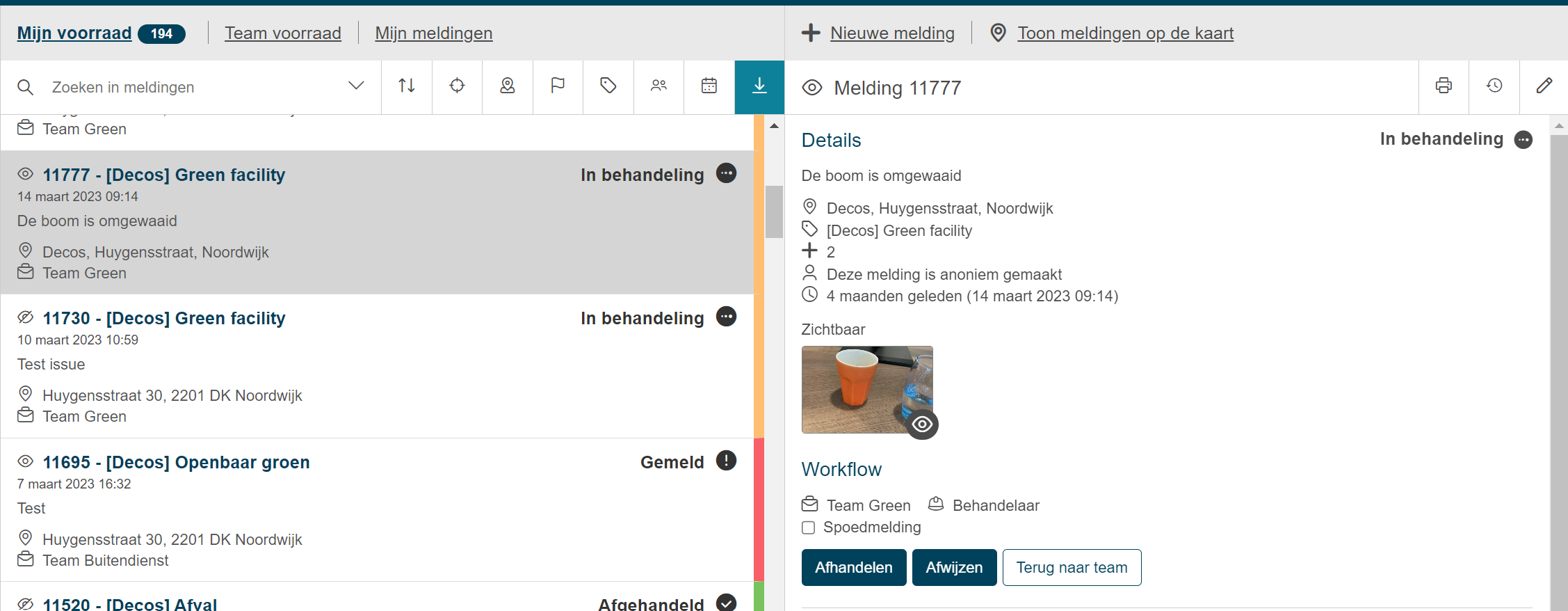The image size is (1568, 611).
Task: Click the location crosshair filter icon
Action: (457, 86)
